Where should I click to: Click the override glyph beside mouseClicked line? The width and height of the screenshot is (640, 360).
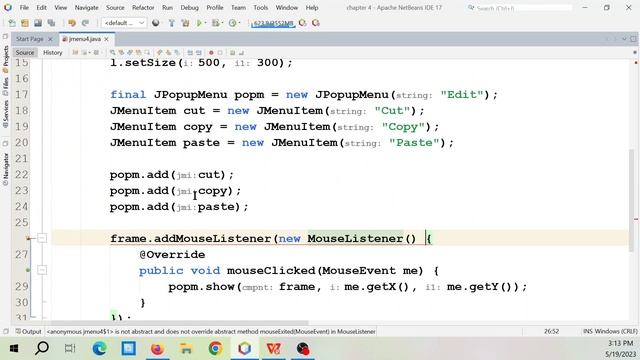pos(28,270)
